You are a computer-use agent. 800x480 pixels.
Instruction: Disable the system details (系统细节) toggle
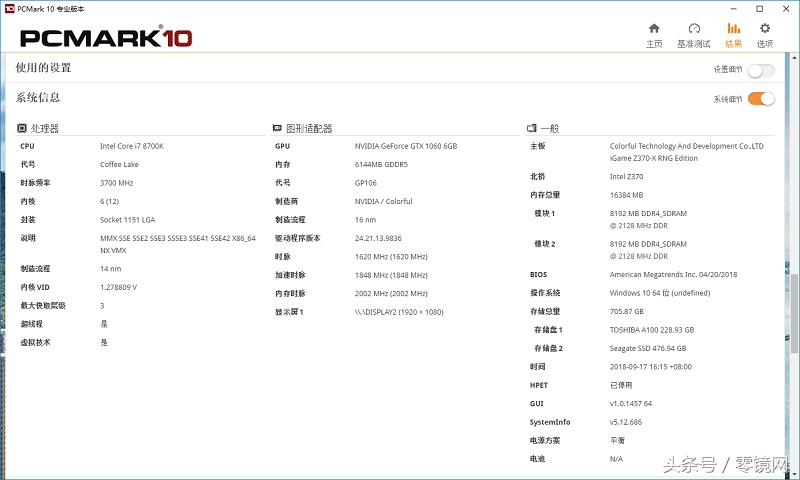(761, 98)
